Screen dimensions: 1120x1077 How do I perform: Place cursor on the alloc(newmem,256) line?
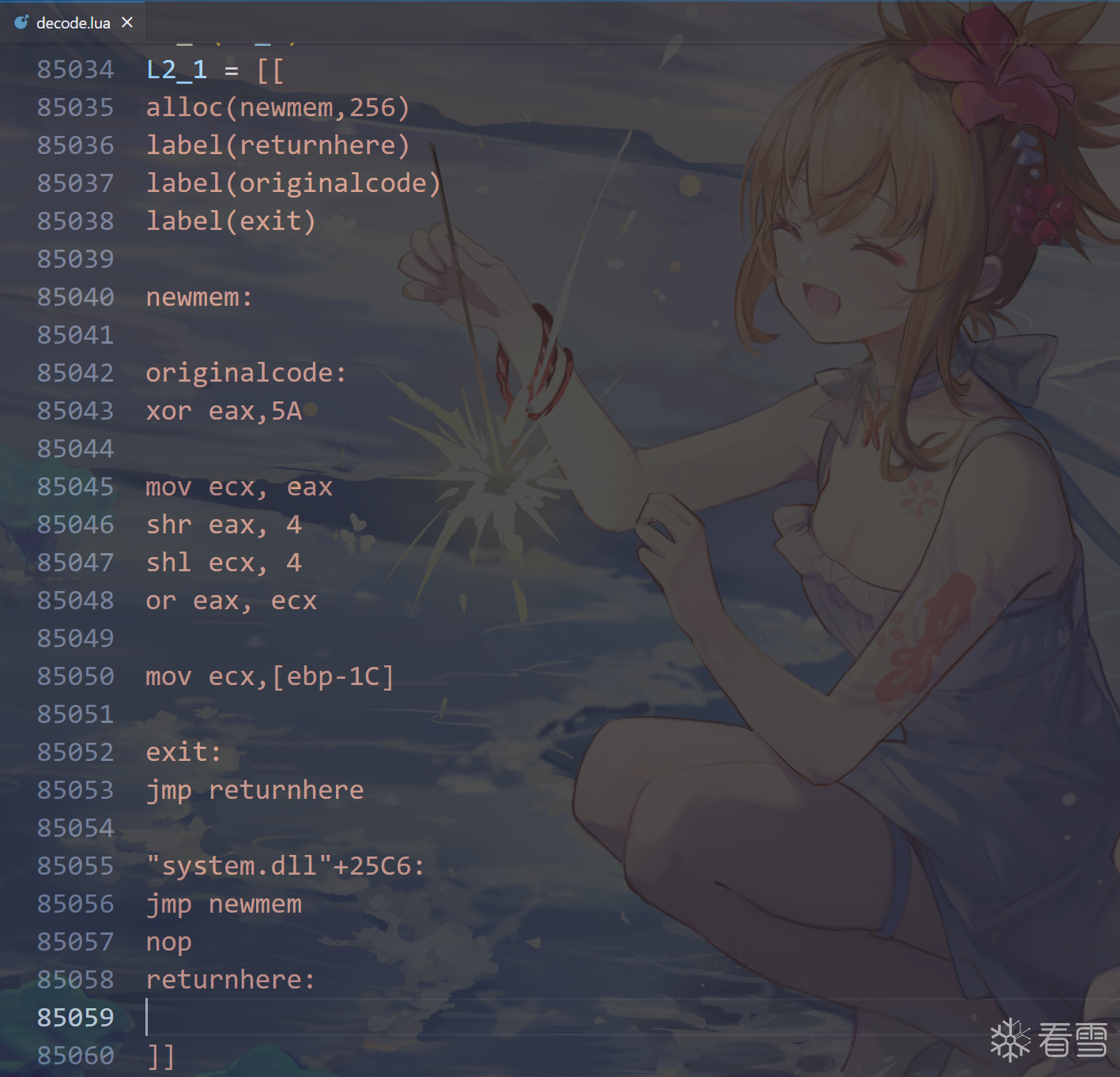pos(277,107)
